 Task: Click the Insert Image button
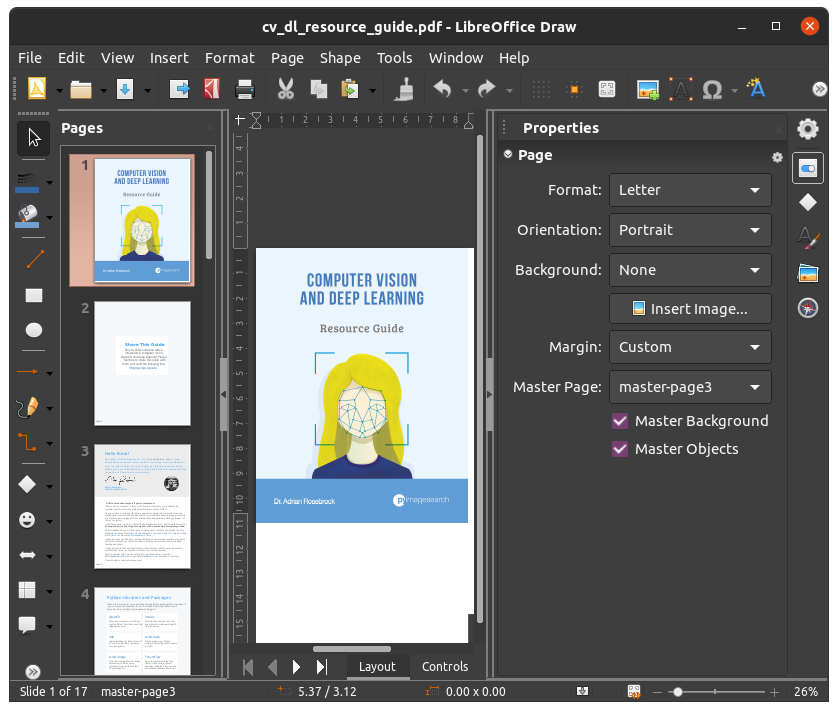(x=690, y=309)
